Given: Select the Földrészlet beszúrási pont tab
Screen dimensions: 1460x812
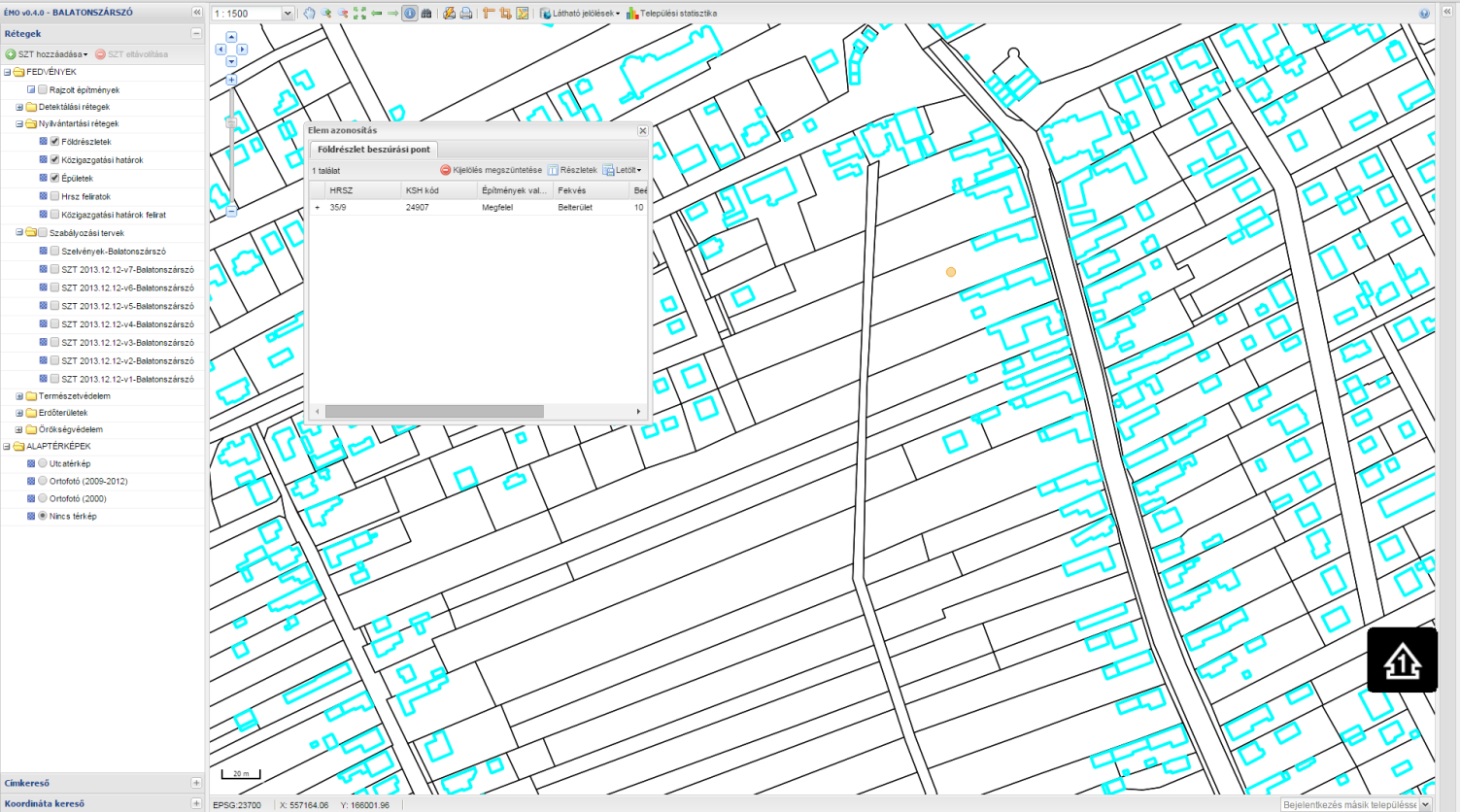Looking at the screenshot, I should pos(374,150).
